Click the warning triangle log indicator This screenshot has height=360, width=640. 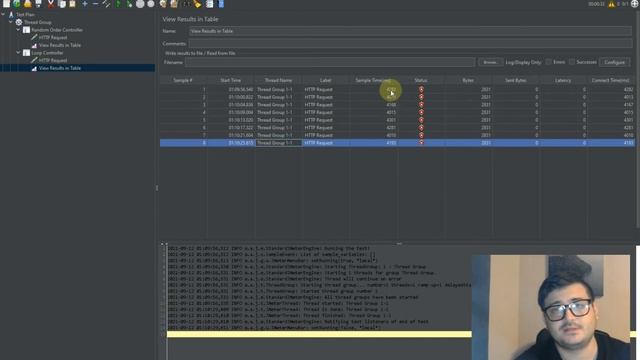coord(611,4)
